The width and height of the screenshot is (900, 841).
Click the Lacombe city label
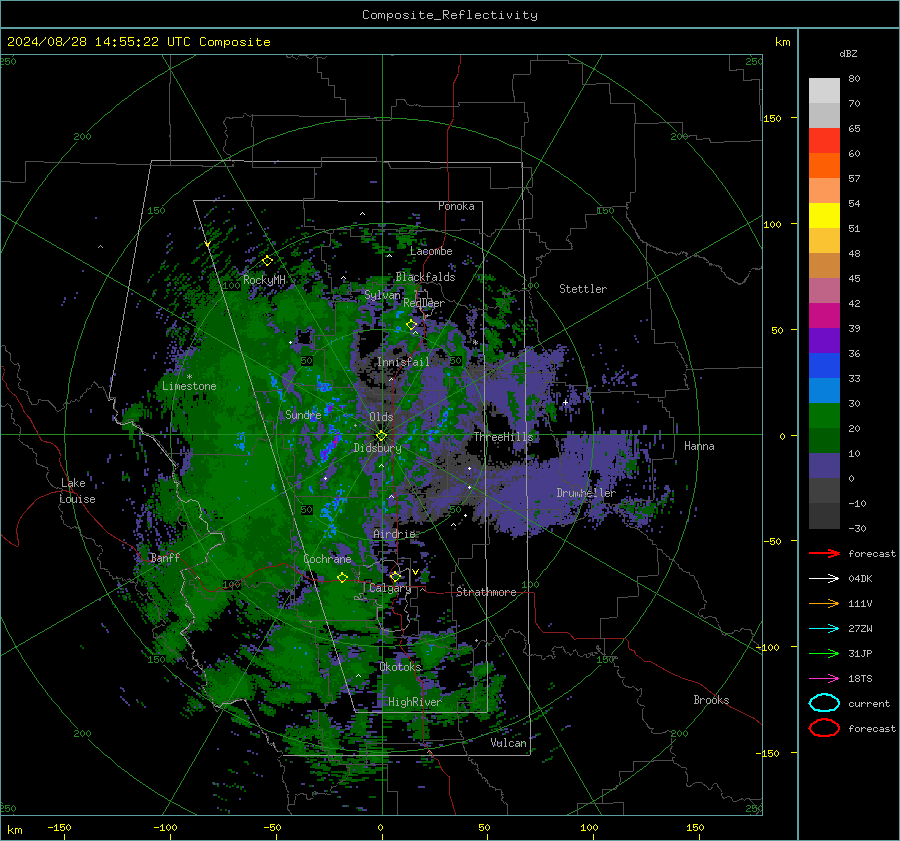(431, 251)
